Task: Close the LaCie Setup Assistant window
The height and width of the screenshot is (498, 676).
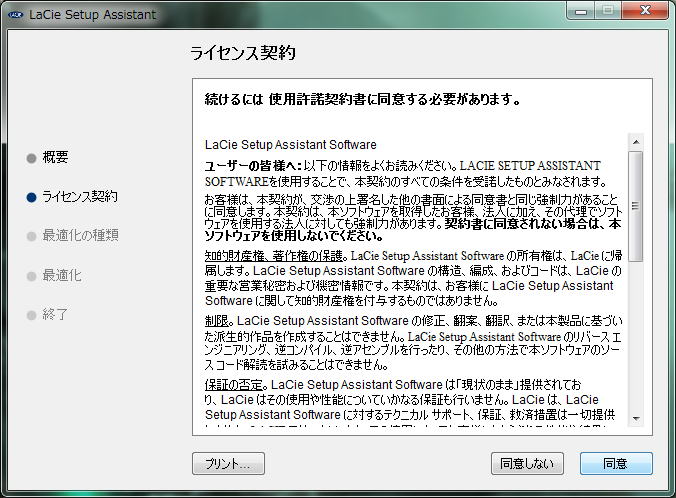Action: pyautogui.click(x=645, y=11)
